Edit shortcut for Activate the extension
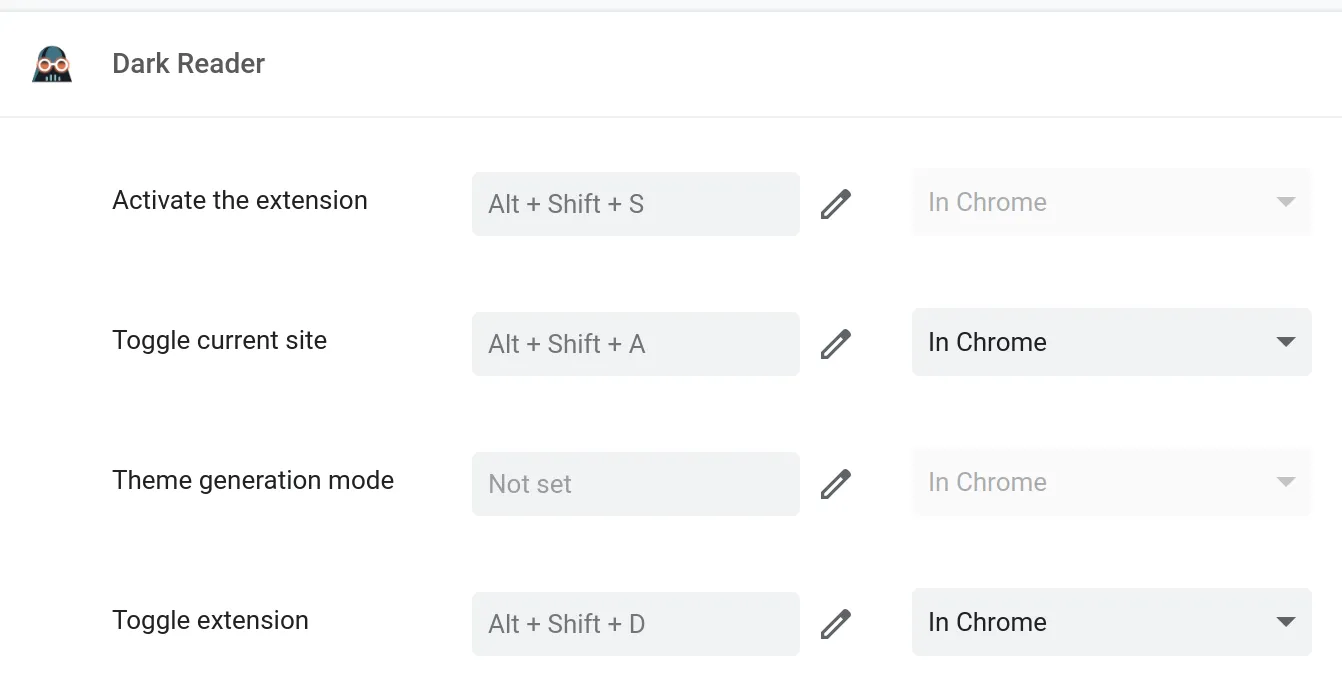Viewport: 1342px width, 699px height. [x=836, y=204]
